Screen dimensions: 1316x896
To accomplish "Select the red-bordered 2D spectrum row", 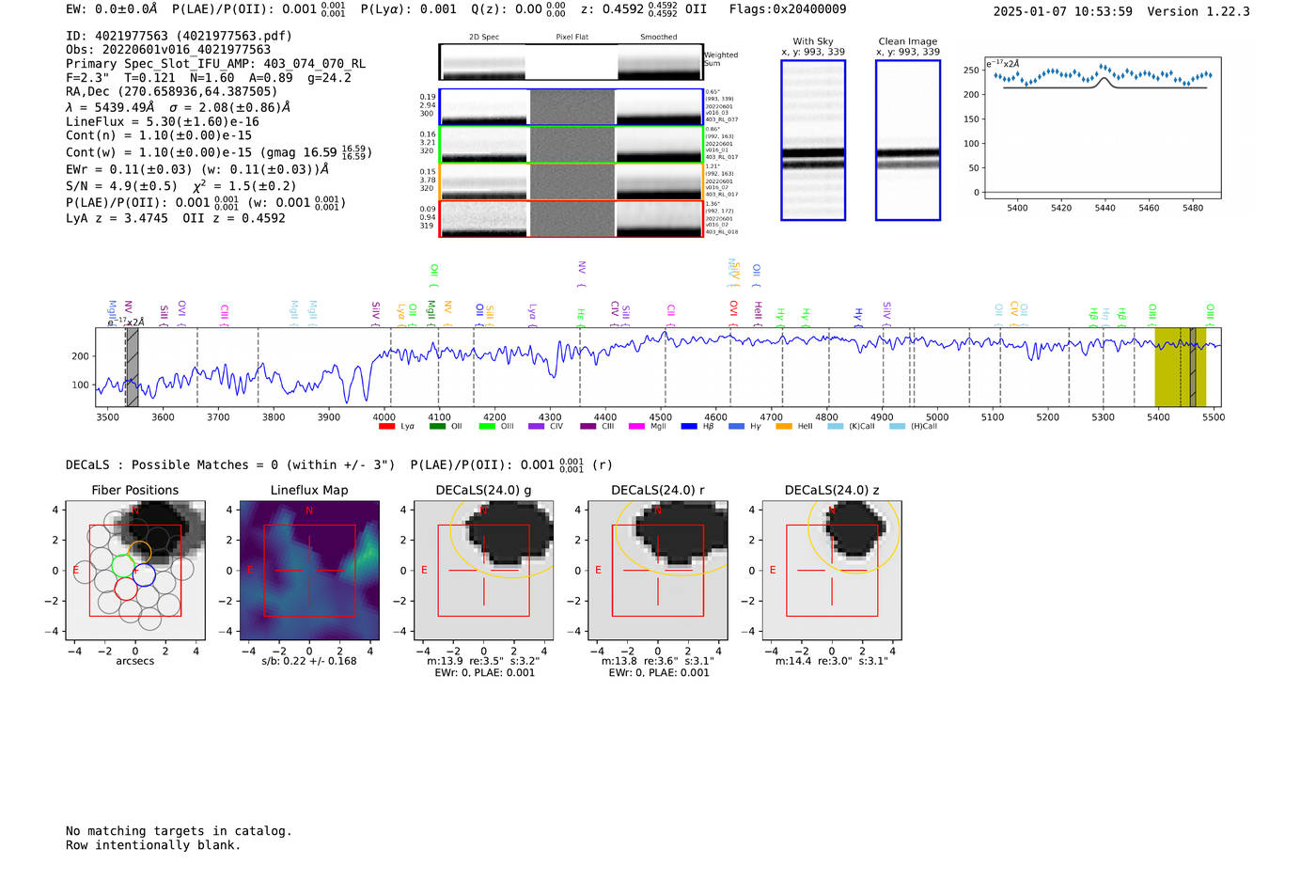I will click(x=571, y=218).
